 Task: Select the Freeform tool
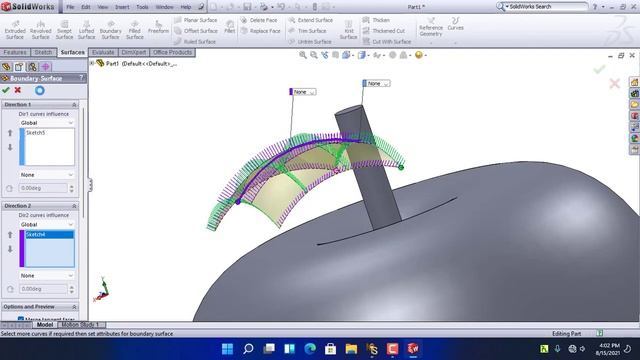(158, 27)
